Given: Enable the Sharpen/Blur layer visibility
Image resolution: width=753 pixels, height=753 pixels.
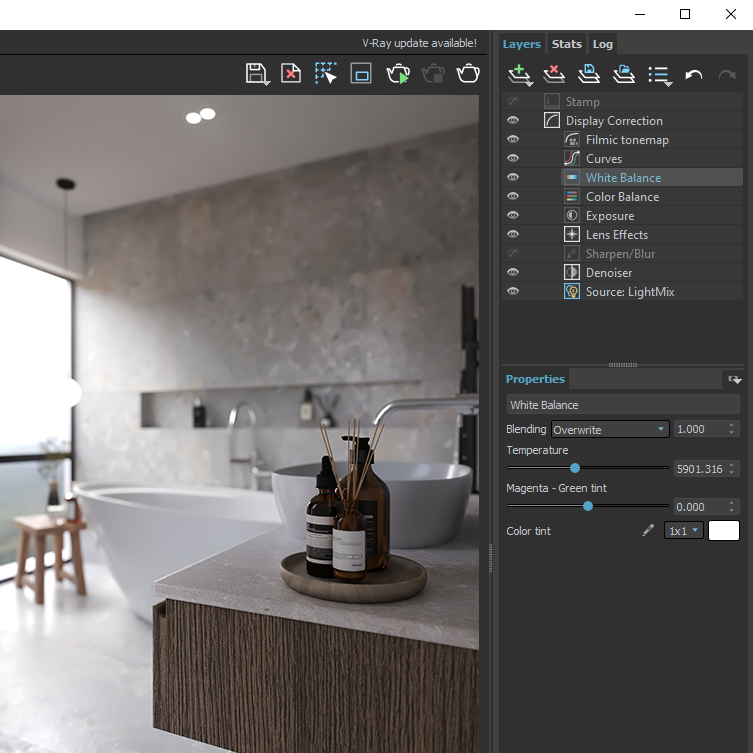Looking at the screenshot, I should click(513, 254).
